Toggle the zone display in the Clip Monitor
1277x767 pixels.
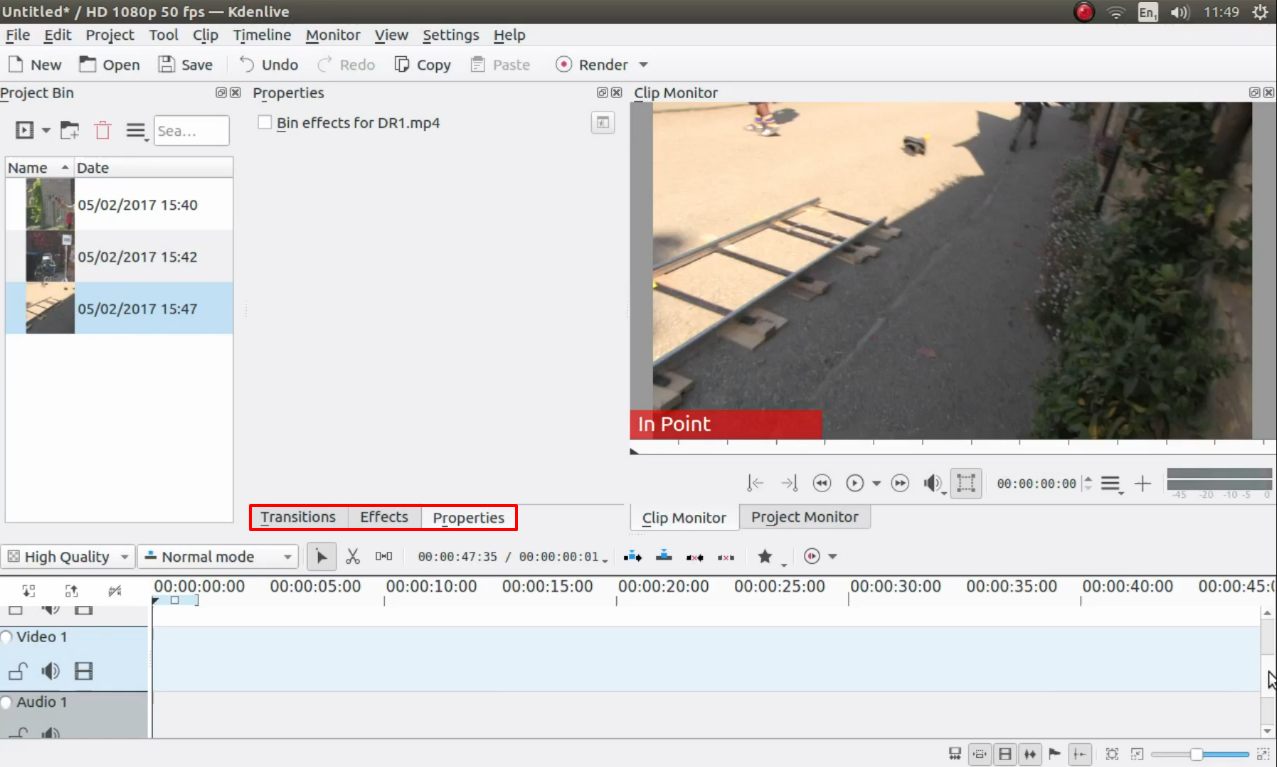[x=965, y=481]
